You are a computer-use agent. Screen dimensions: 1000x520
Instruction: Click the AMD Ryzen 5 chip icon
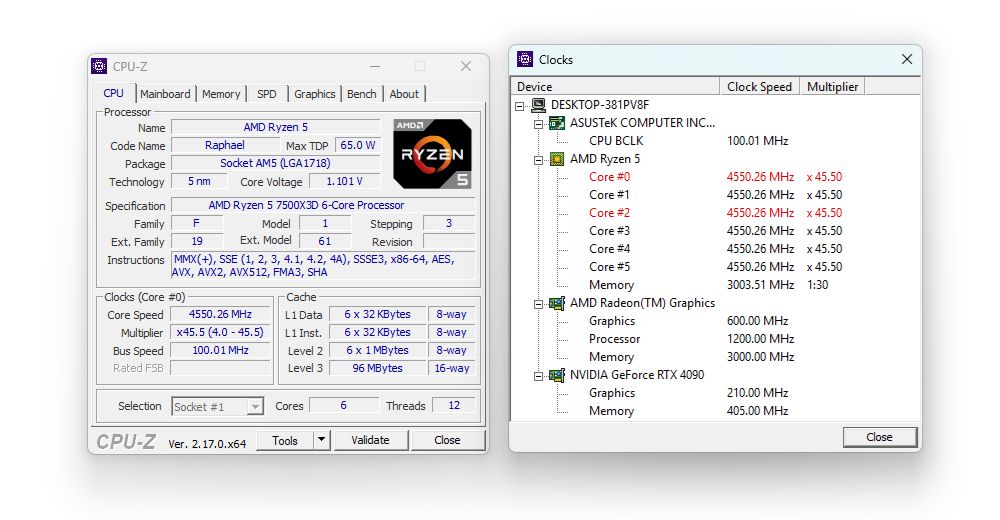click(557, 159)
